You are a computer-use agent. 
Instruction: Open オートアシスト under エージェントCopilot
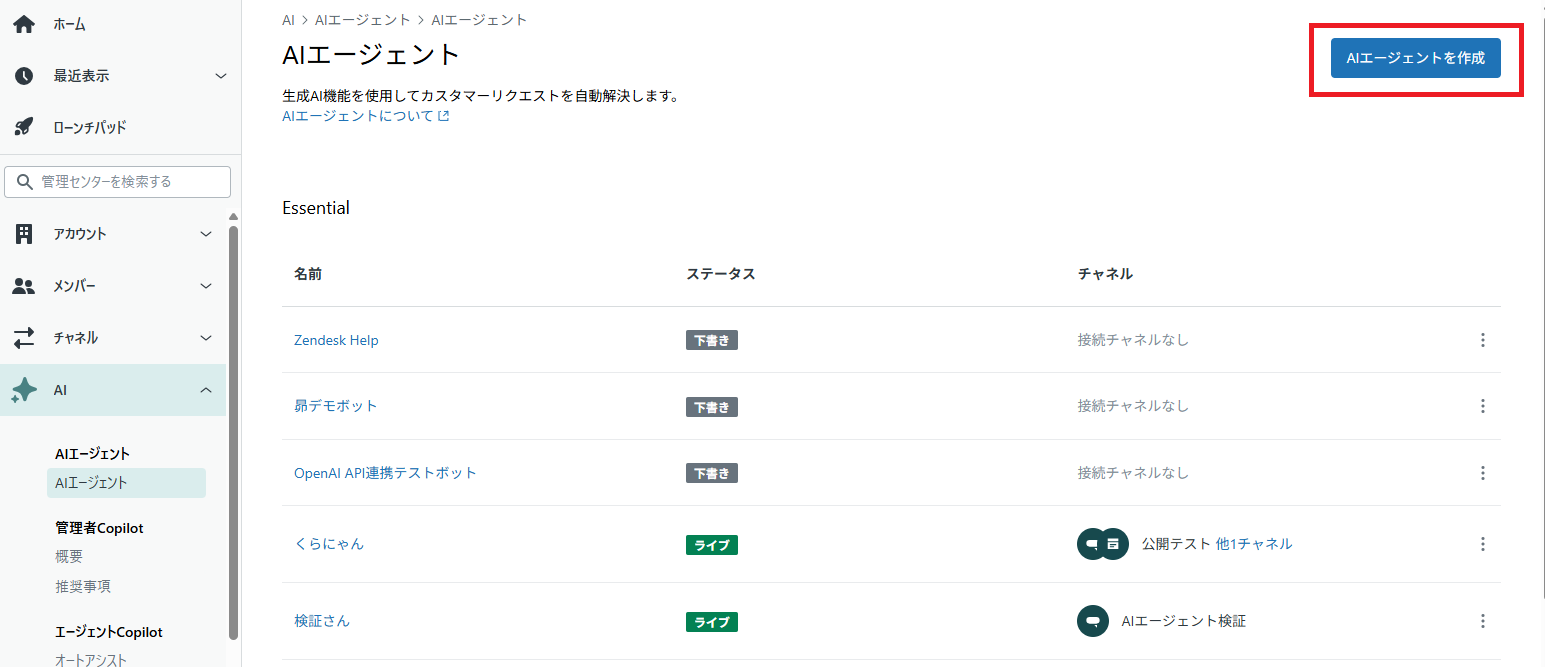88,658
